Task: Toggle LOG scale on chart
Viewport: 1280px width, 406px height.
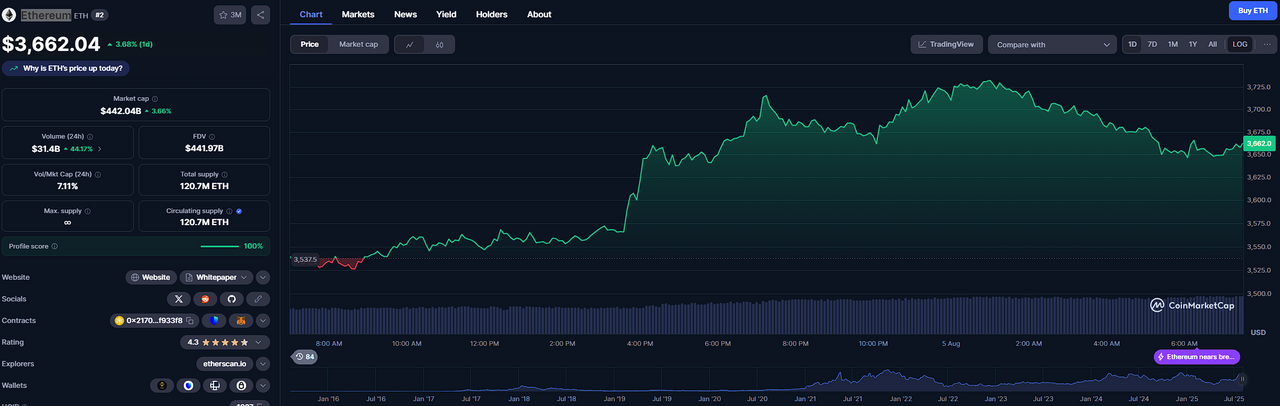Action: 1240,44
